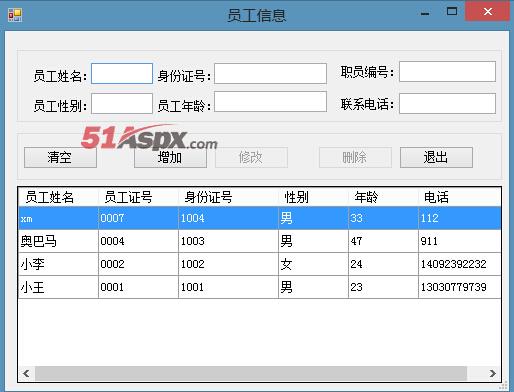Image resolution: width=514 pixels, height=392 pixels.
Task: Focus the 员工年龄 input field
Action: pyautogui.click(x=270, y=101)
